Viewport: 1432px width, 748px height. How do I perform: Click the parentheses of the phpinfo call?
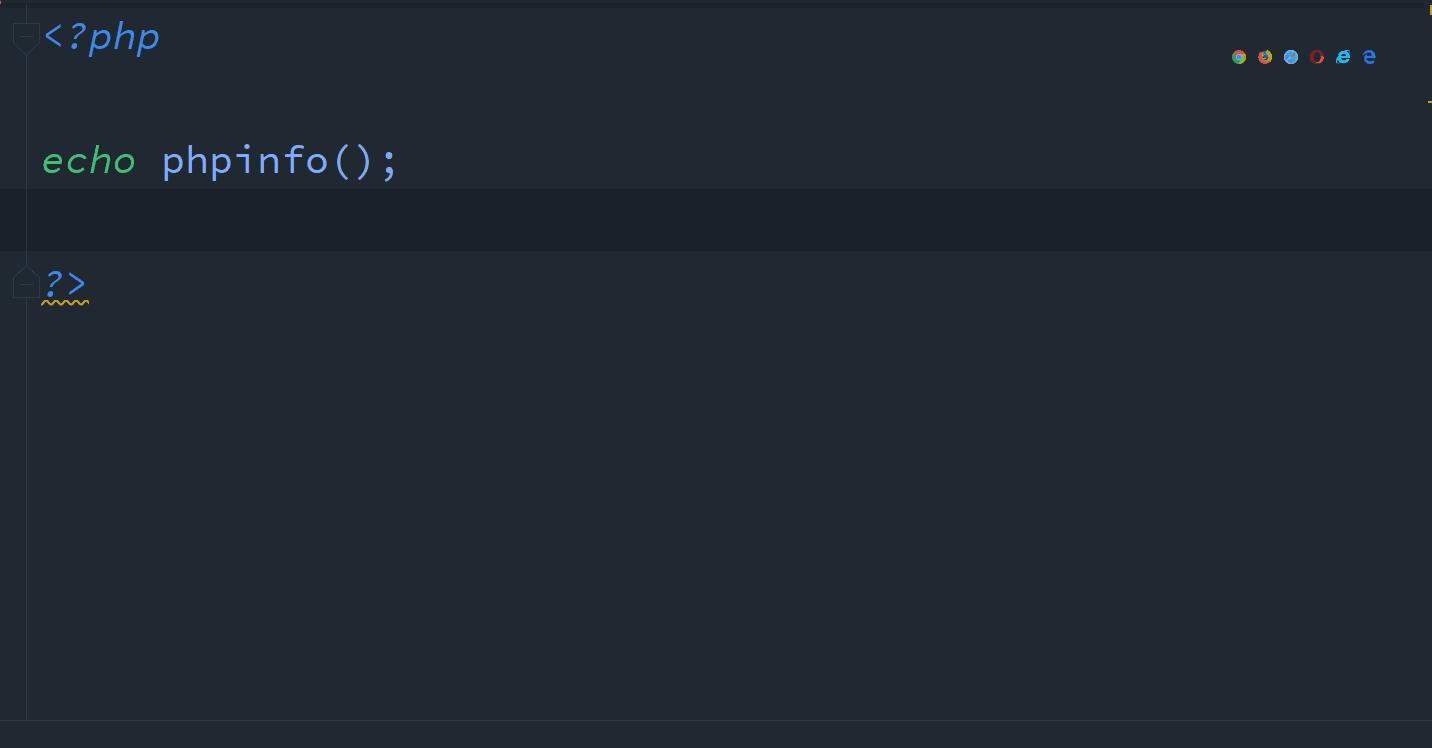[x=352, y=160]
